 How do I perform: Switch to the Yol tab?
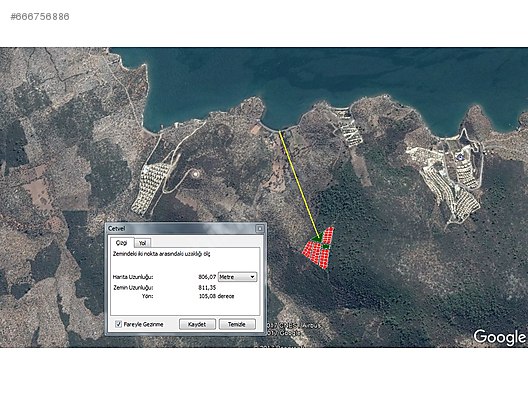pos(142,243)
